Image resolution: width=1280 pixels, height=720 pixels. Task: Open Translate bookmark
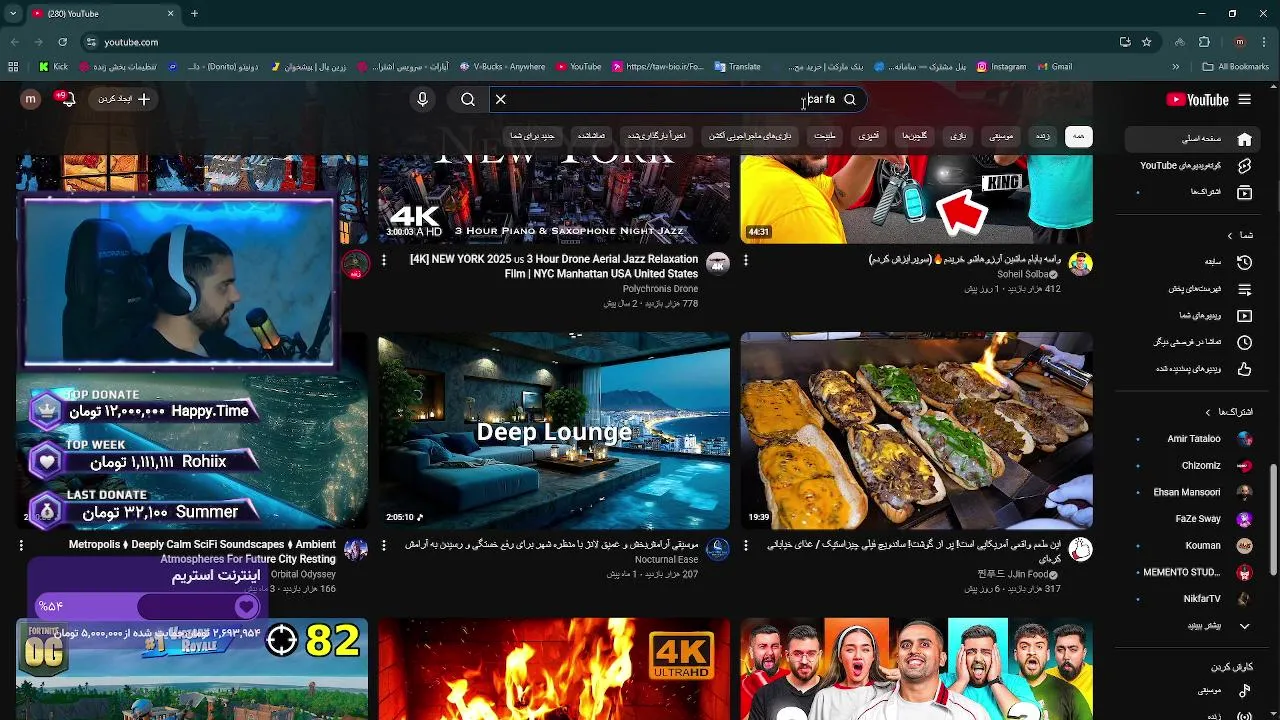click(x=738, y=67)
